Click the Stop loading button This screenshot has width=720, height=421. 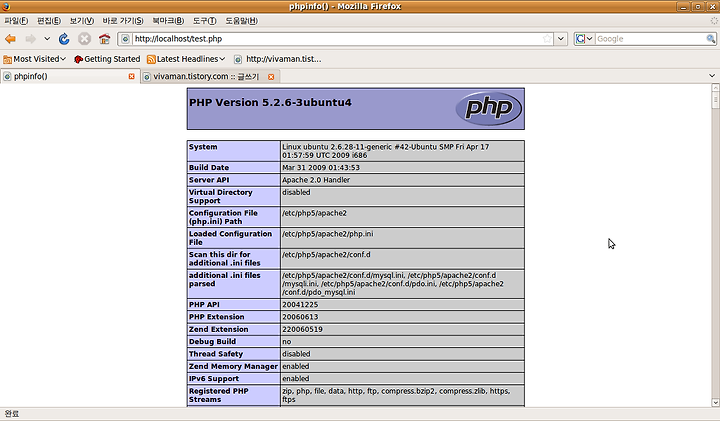tap(84, 39)
